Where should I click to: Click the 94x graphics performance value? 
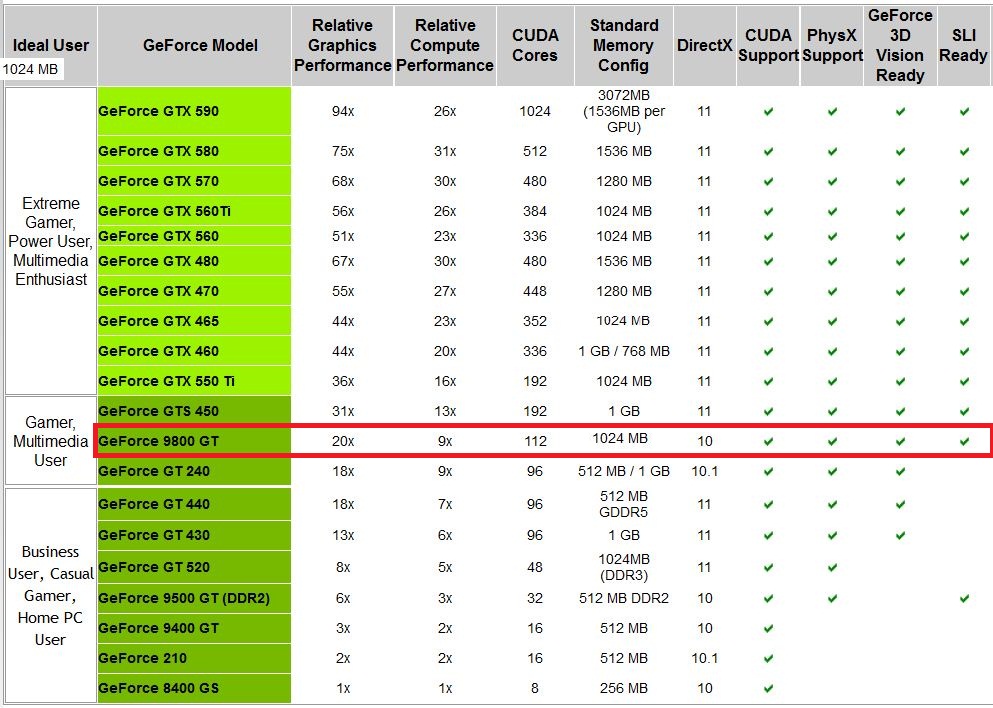342,112
